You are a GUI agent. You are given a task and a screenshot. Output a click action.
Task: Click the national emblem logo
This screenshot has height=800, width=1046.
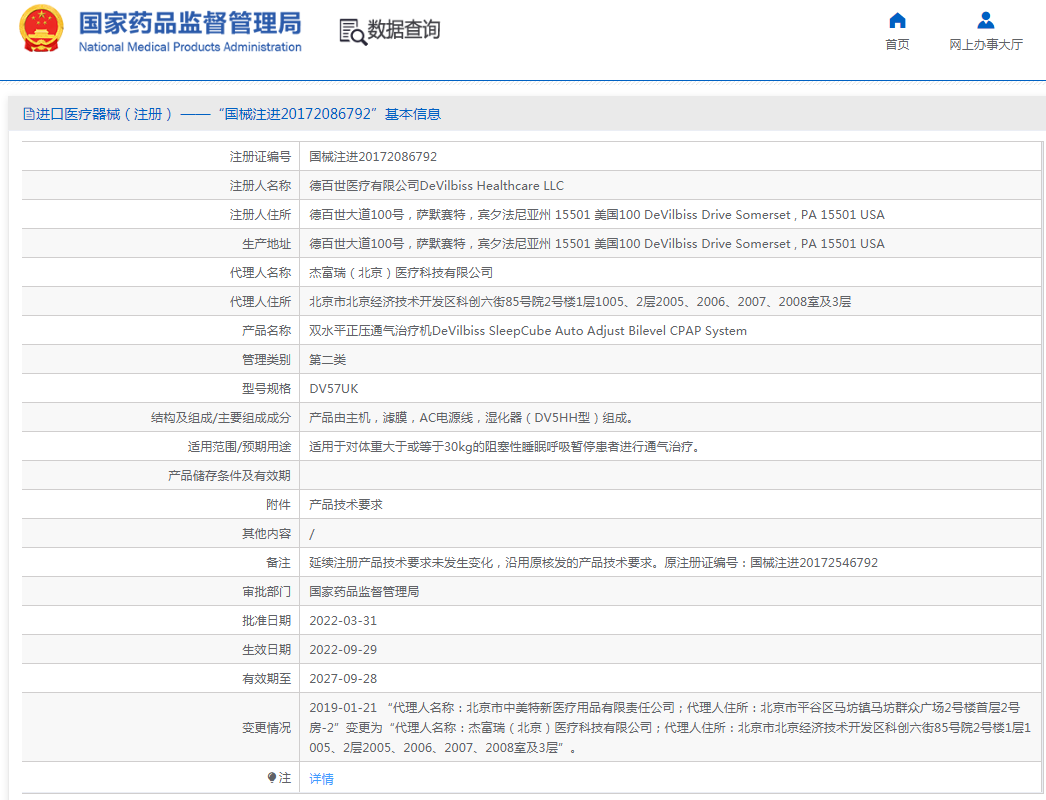coord(40,30)
